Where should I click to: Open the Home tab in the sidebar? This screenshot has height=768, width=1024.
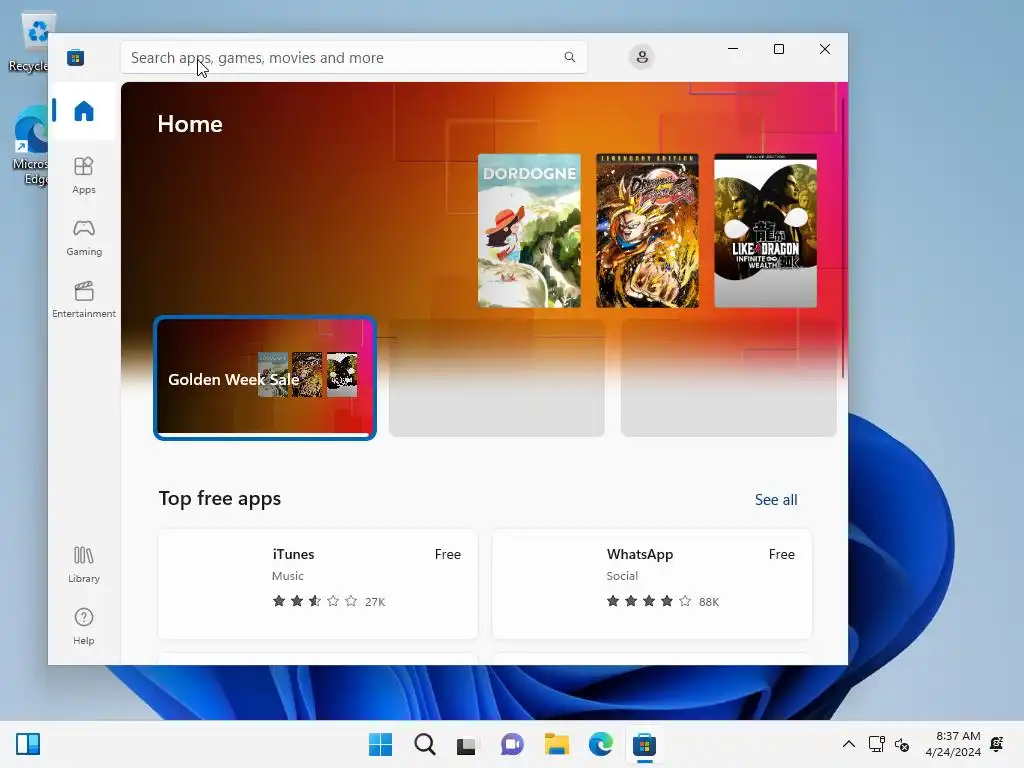tap(84, 111)
